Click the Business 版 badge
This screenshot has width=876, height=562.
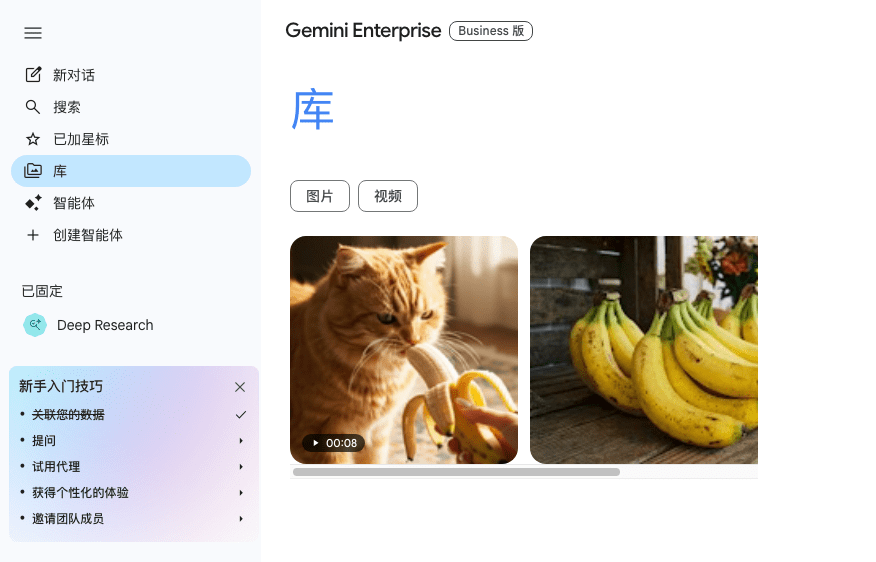tap(491, 31)
